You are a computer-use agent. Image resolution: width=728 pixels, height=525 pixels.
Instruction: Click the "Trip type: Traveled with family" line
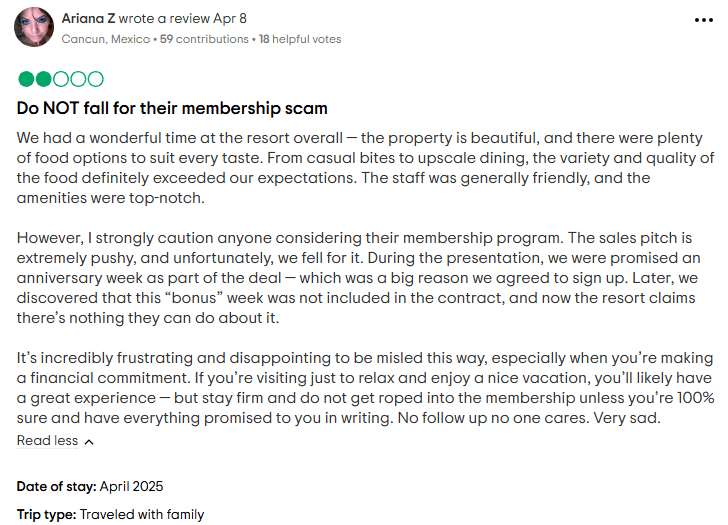(110, 514)
